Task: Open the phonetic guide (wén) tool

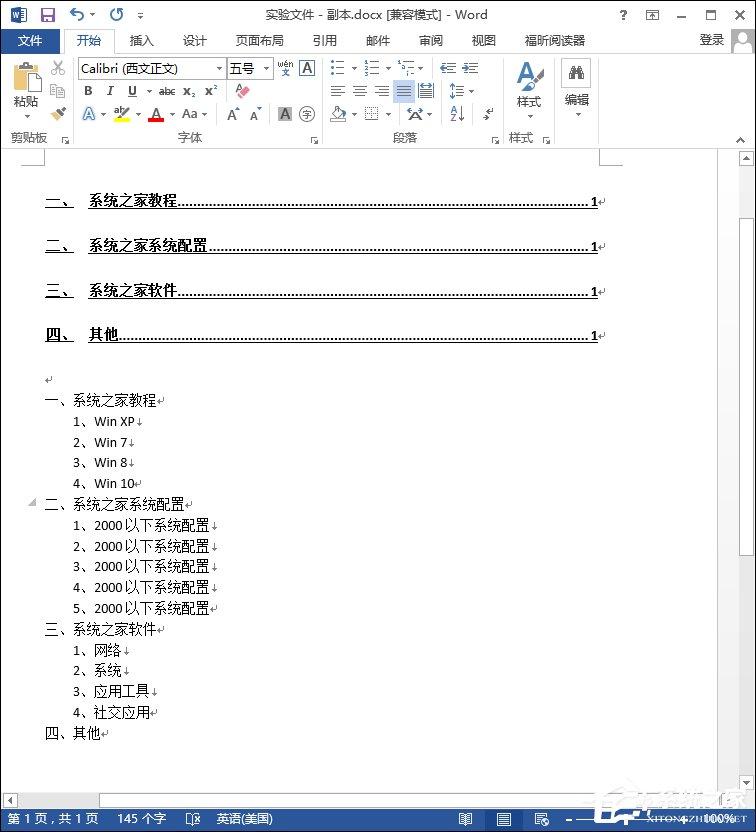Action: point(285,68)
